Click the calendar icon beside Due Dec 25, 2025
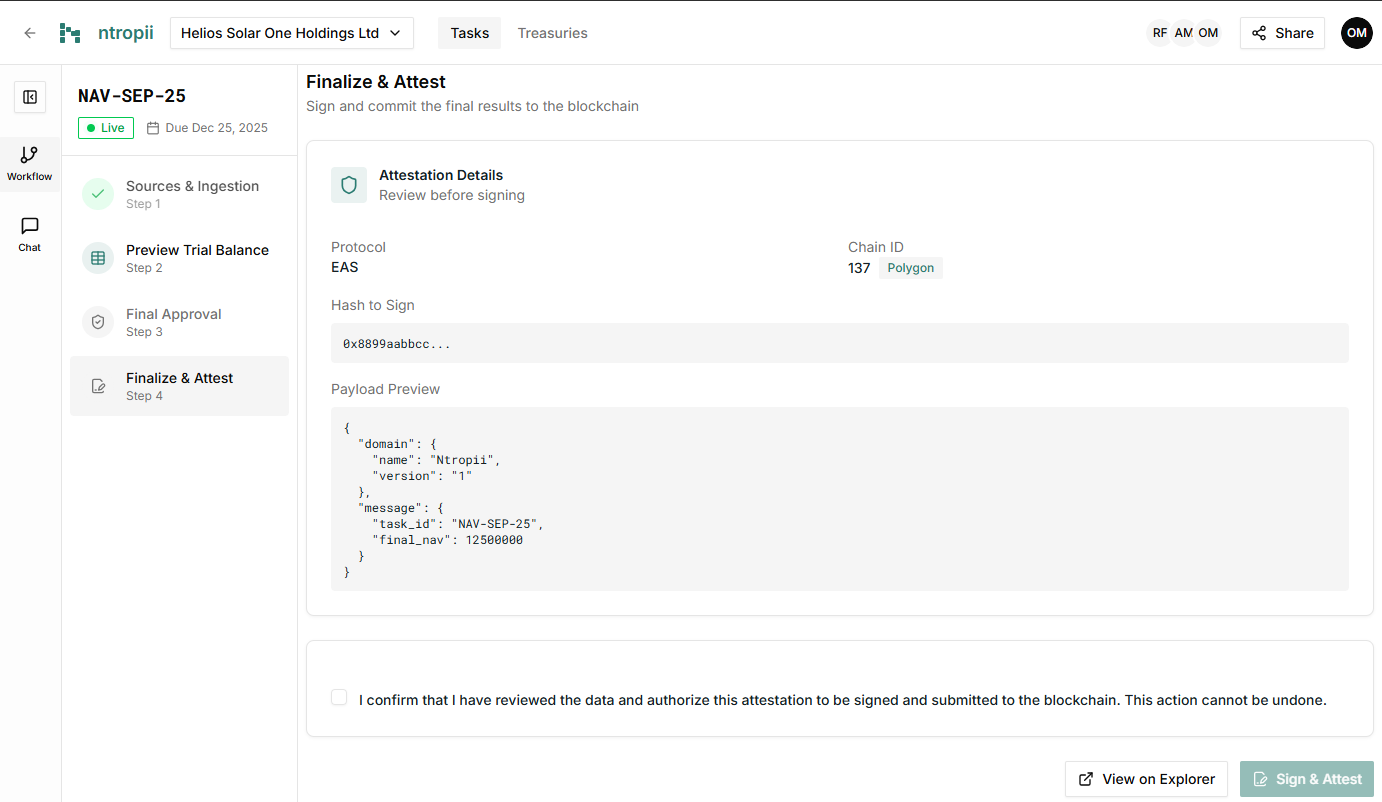 [152, 127]
